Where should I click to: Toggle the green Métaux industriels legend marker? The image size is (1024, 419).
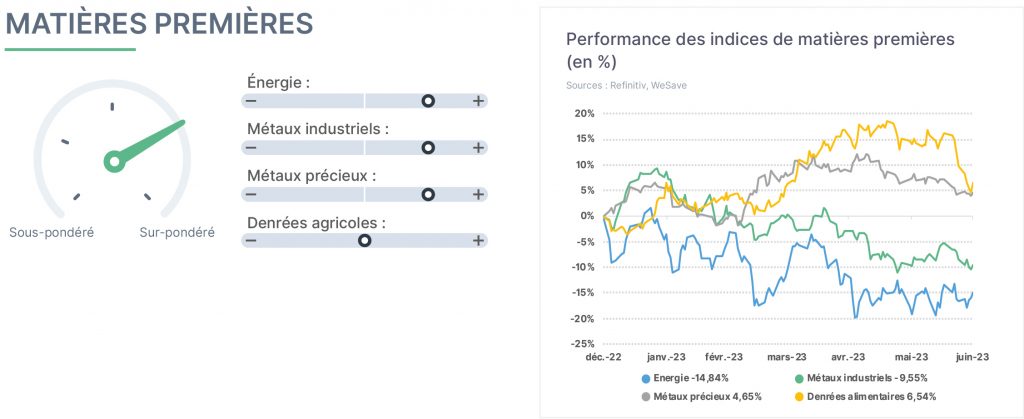(x=799, y=378)
